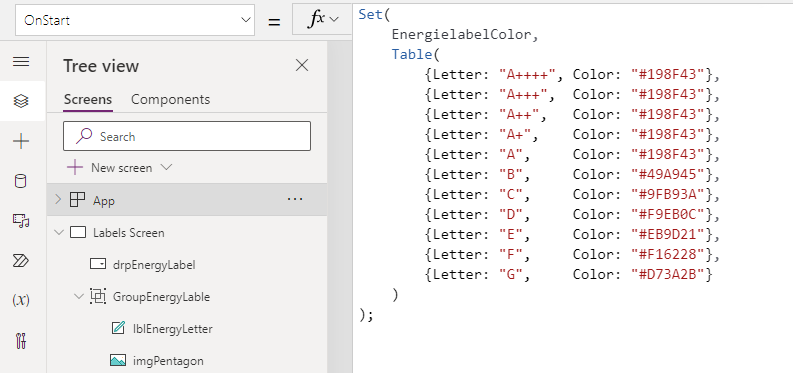Collapse the GroupEnergyLable group
The width and height of the screenshot is (793, 373).
79,296
